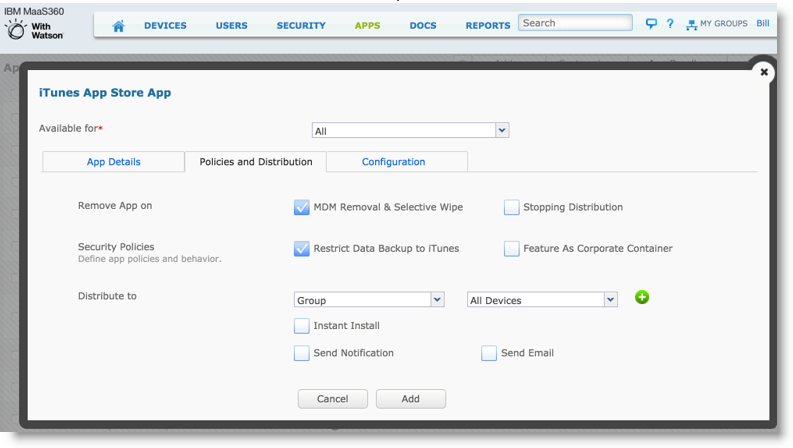Open the Available for dropdown
Viewport: 793px width, 448px height.
pyautogui.click(x=410, y=130)
